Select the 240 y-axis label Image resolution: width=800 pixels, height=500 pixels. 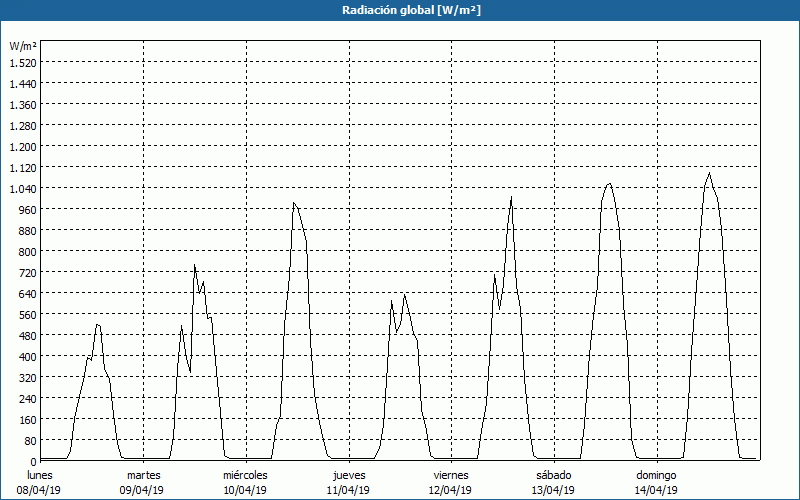[x=29, y=398]
